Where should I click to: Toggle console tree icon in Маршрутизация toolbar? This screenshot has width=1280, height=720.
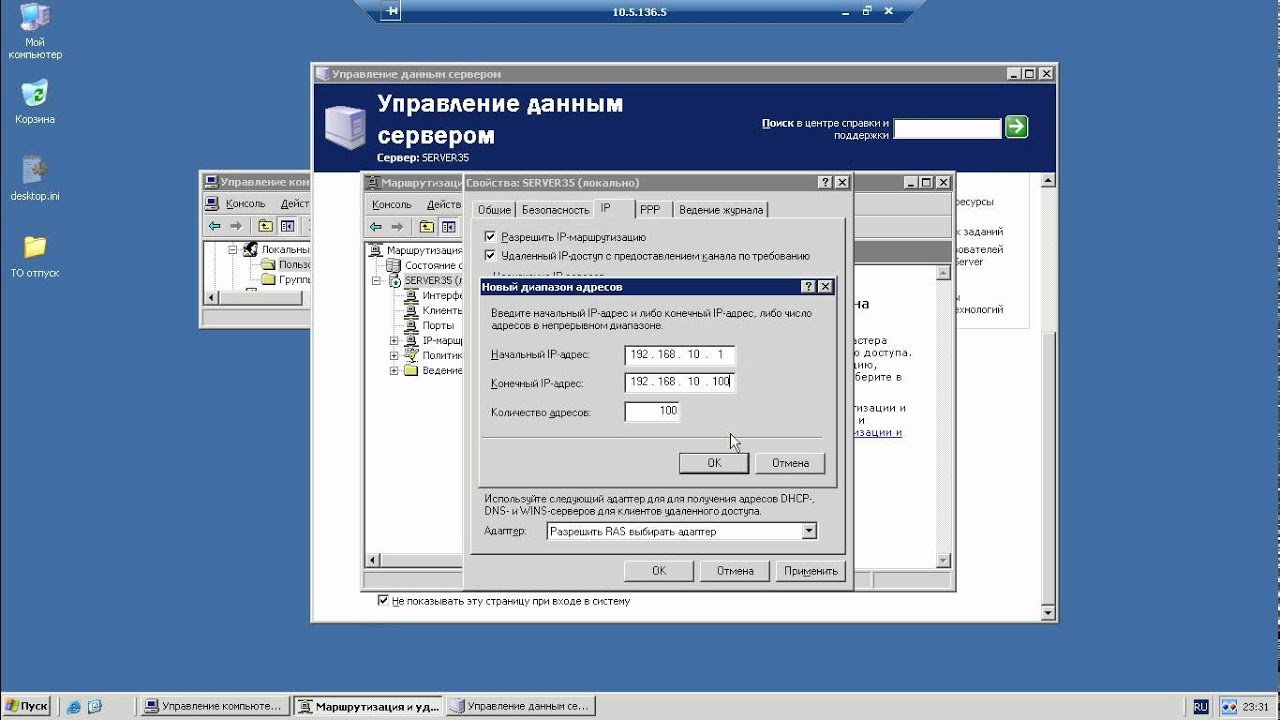click(449, 227)
